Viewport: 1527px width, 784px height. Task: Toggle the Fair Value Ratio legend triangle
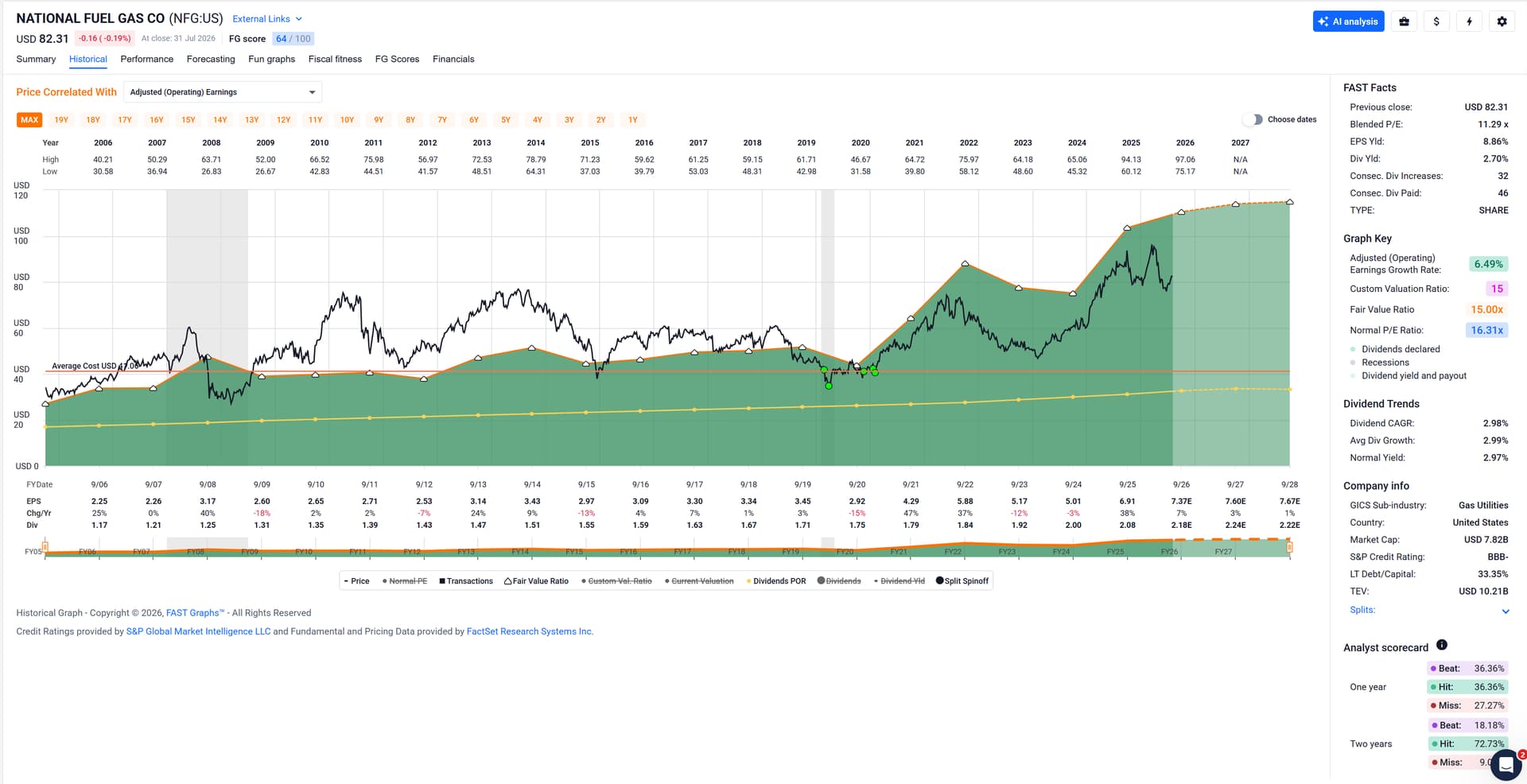tap(536, 581)
